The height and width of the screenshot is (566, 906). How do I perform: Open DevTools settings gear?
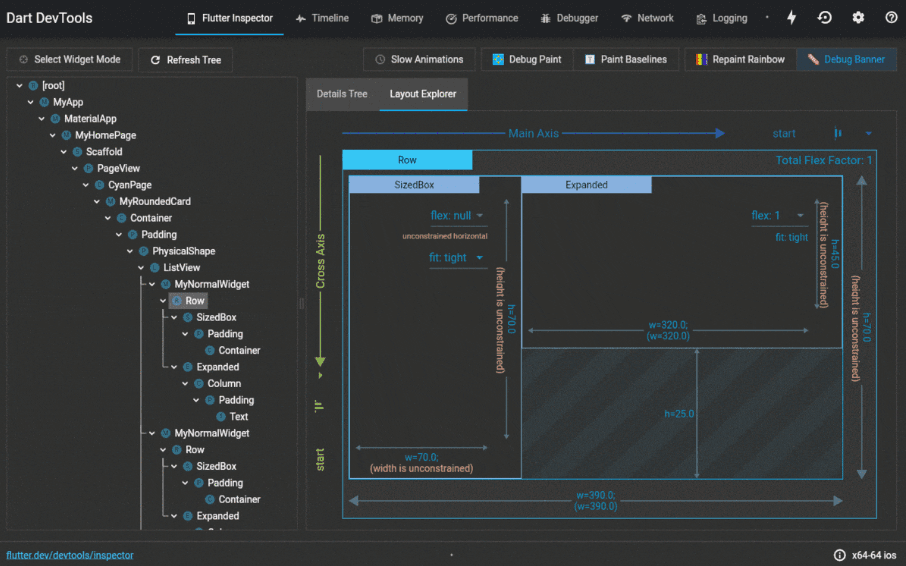[858, 18]
